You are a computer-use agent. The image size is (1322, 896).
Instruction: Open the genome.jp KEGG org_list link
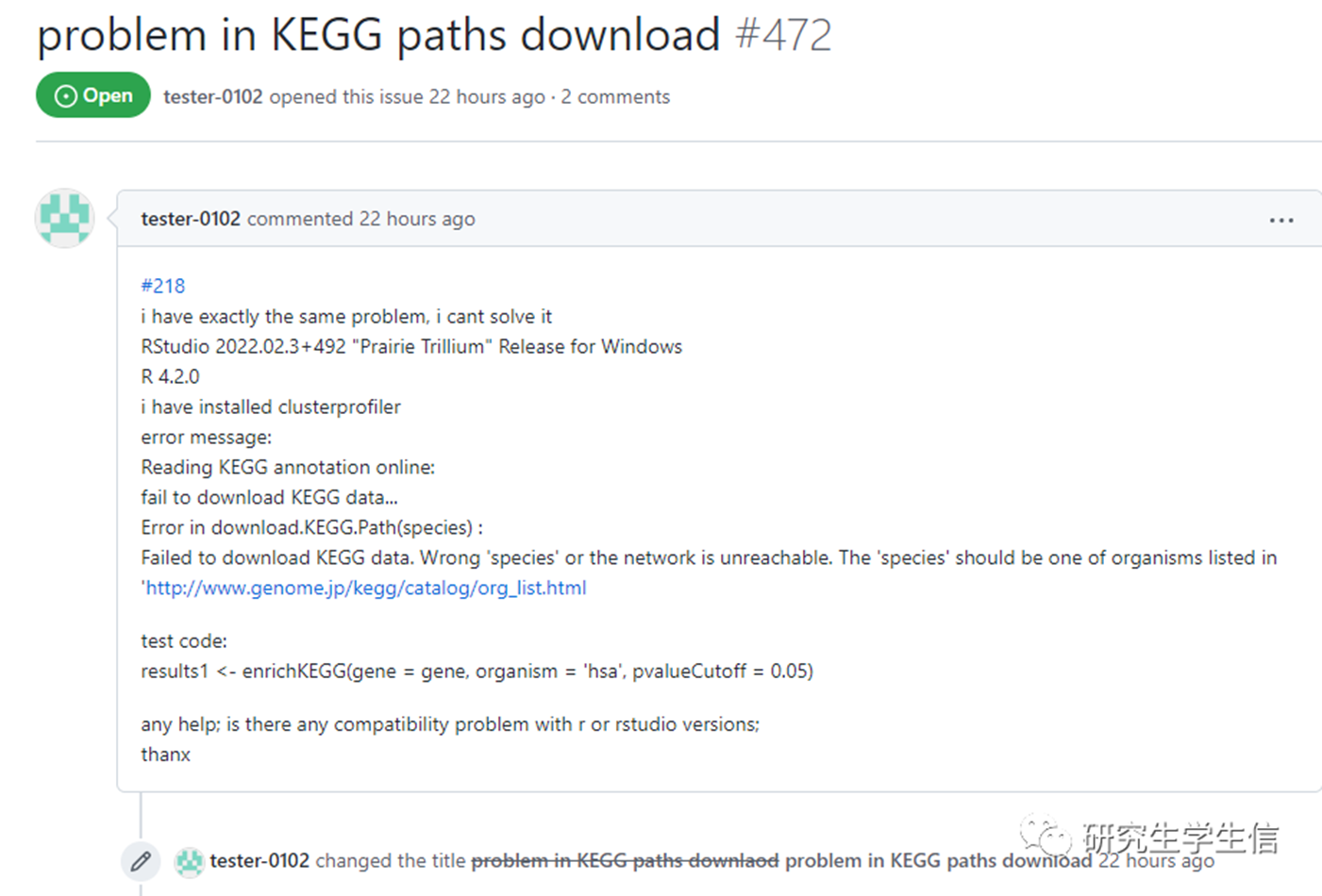[366, 588]
